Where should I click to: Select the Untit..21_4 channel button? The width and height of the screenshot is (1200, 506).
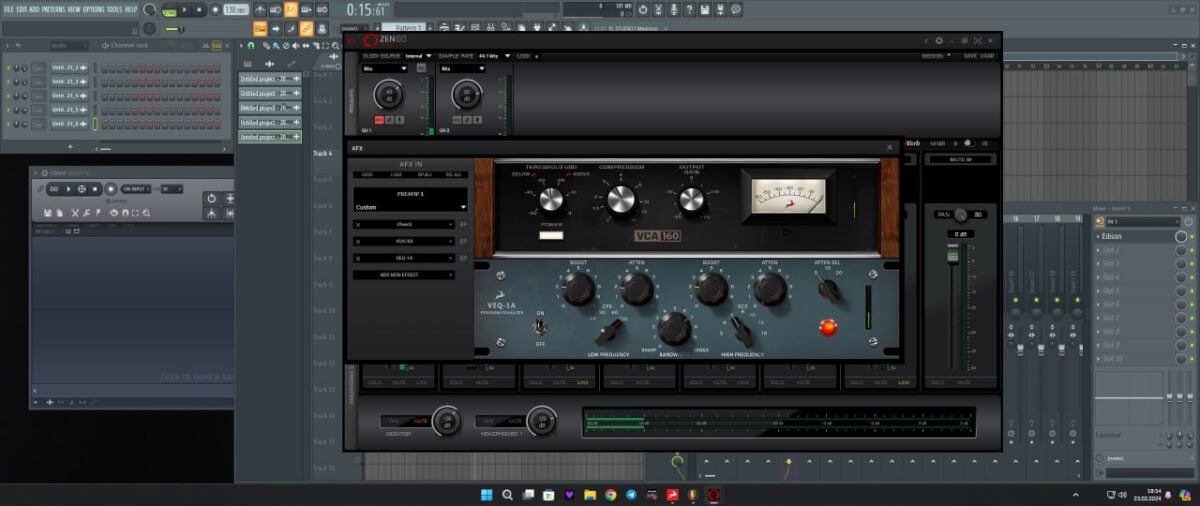point(70,95)
